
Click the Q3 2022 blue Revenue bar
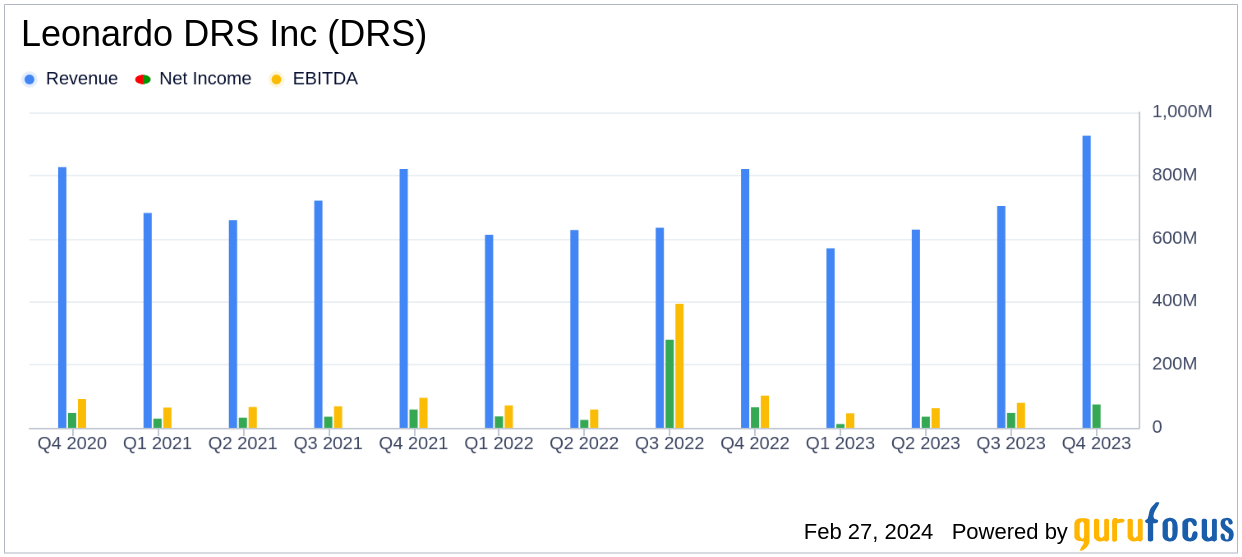tap(660, 328)
